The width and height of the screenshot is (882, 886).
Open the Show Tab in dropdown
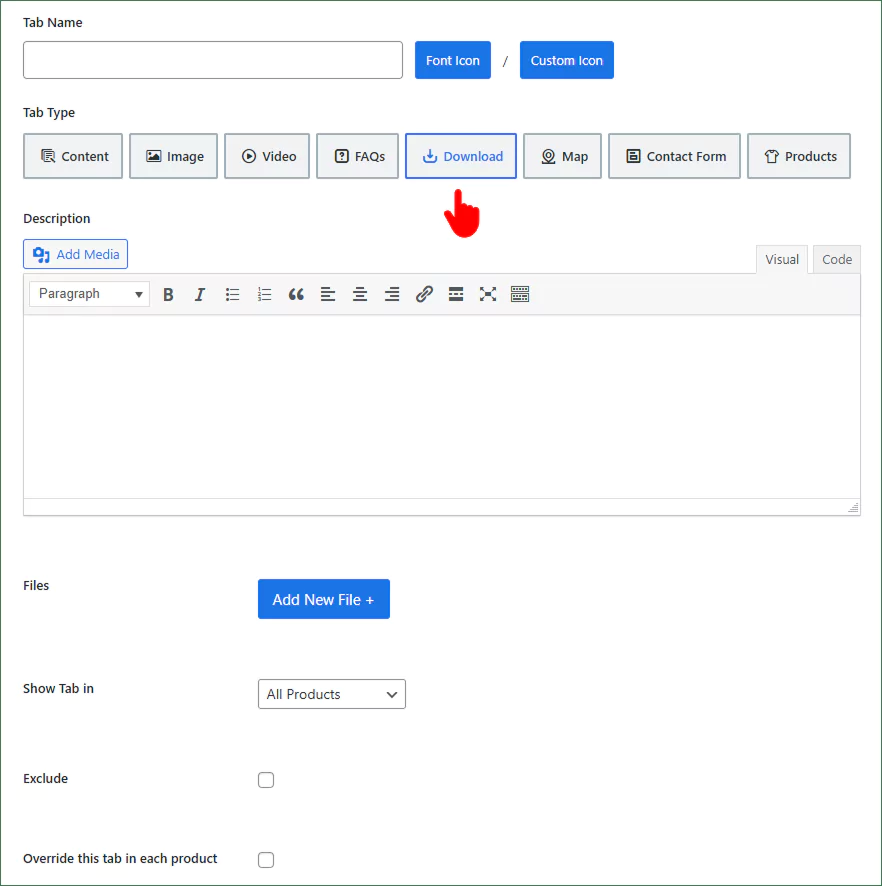[x=332, y=694]
